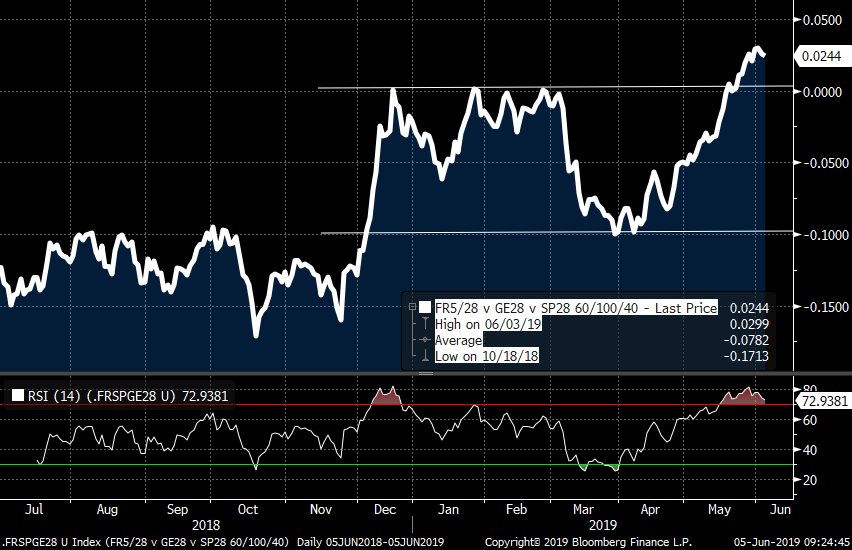Click the 2019 year label

(x=603, y=526)
